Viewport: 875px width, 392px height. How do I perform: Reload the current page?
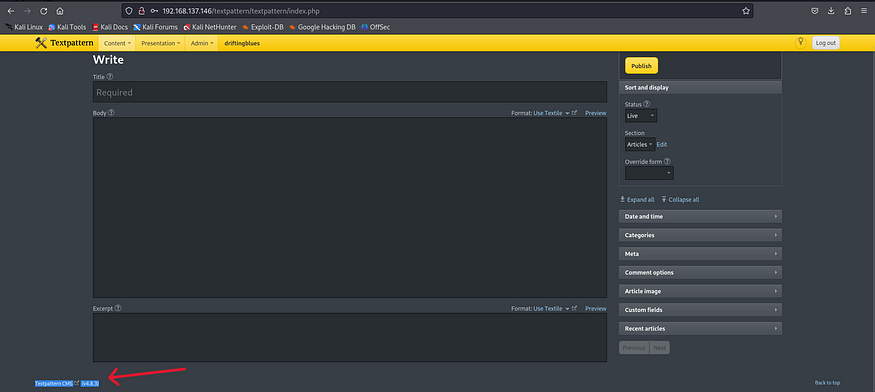click(44, 11)
